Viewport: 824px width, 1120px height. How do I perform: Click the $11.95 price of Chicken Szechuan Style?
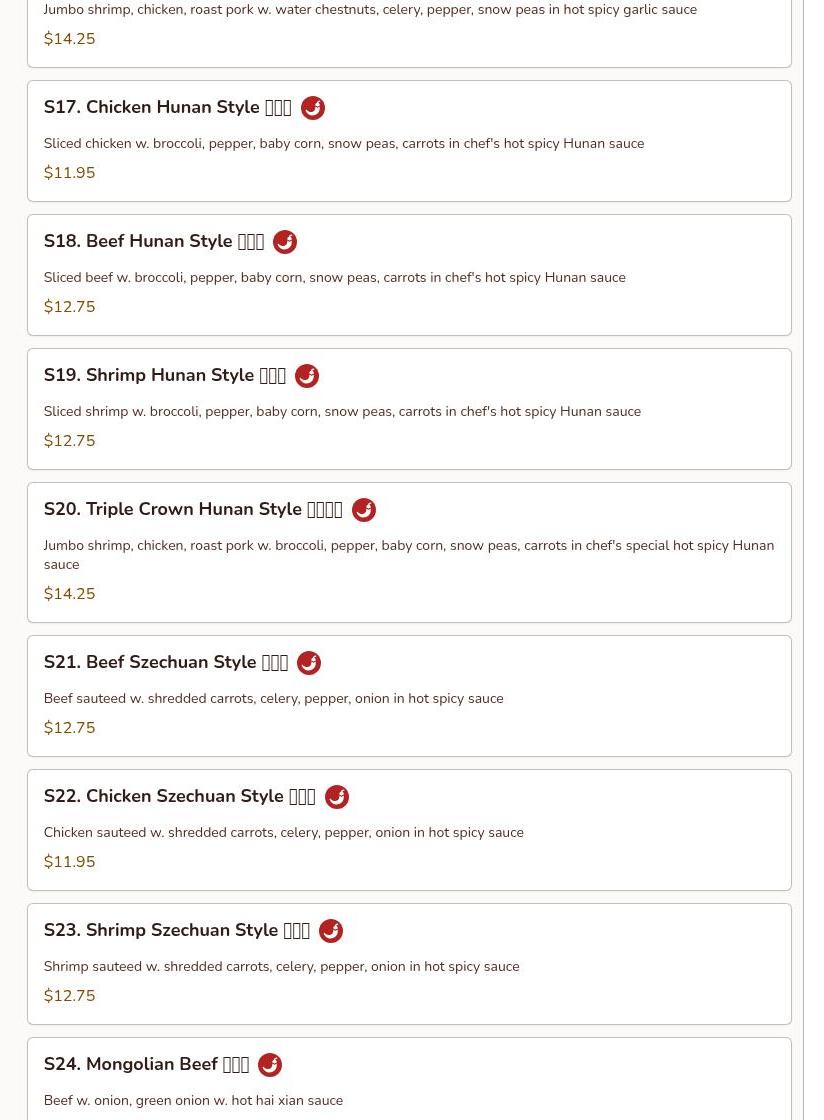pyautogui.click(x=69, y=862)
